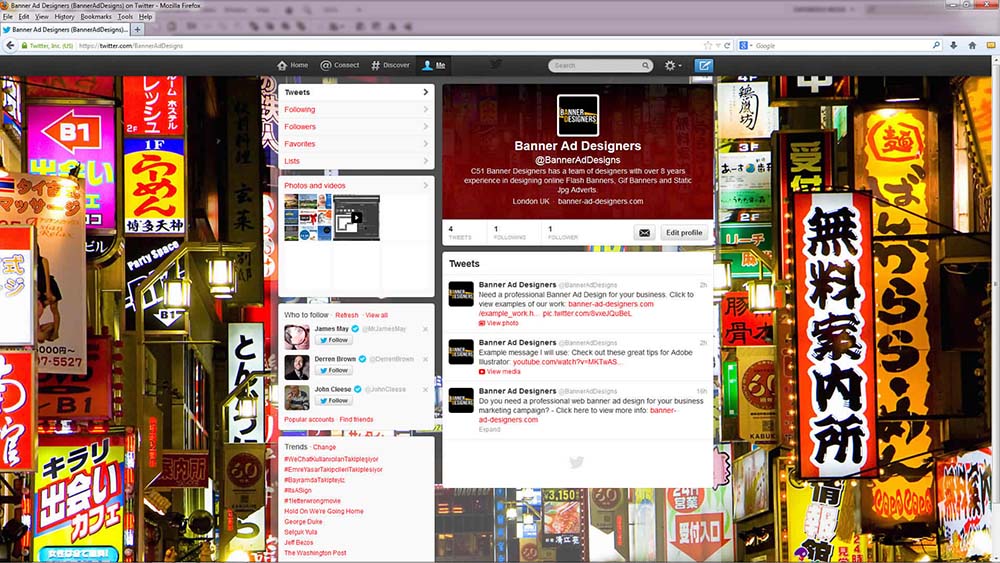Open the Discover hashtag tab
The height and width of the screenshot is (563, 1000).
click(x=390, y=65)
